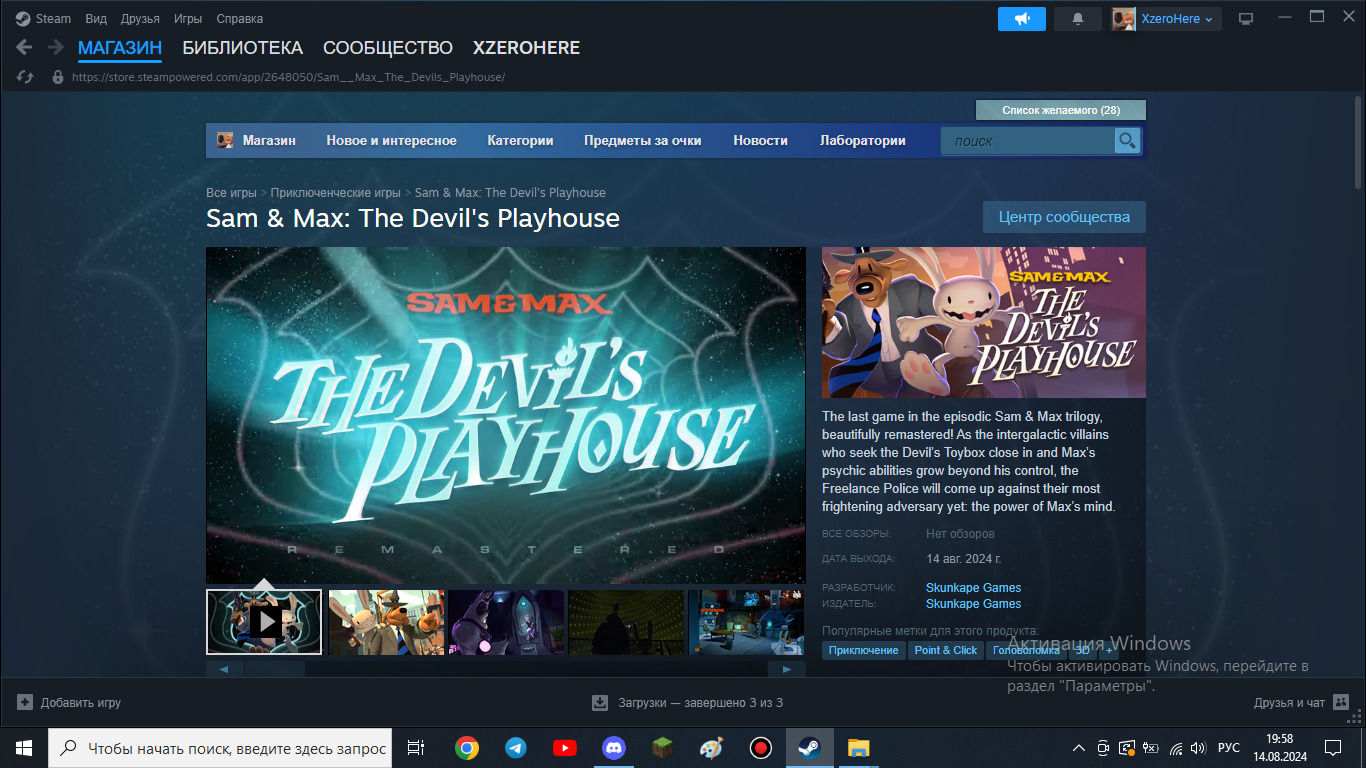Open the Игры menu
Viewport: 1366px width, 768px height.
188,19
